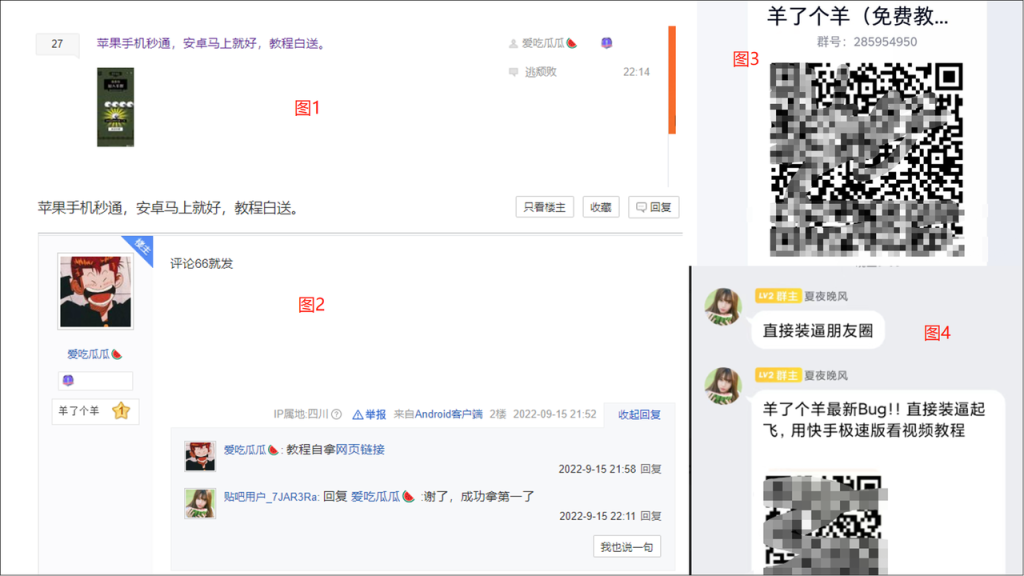Click LV2 群主 badge on second message
The image size is (1024, 576).
777,375
